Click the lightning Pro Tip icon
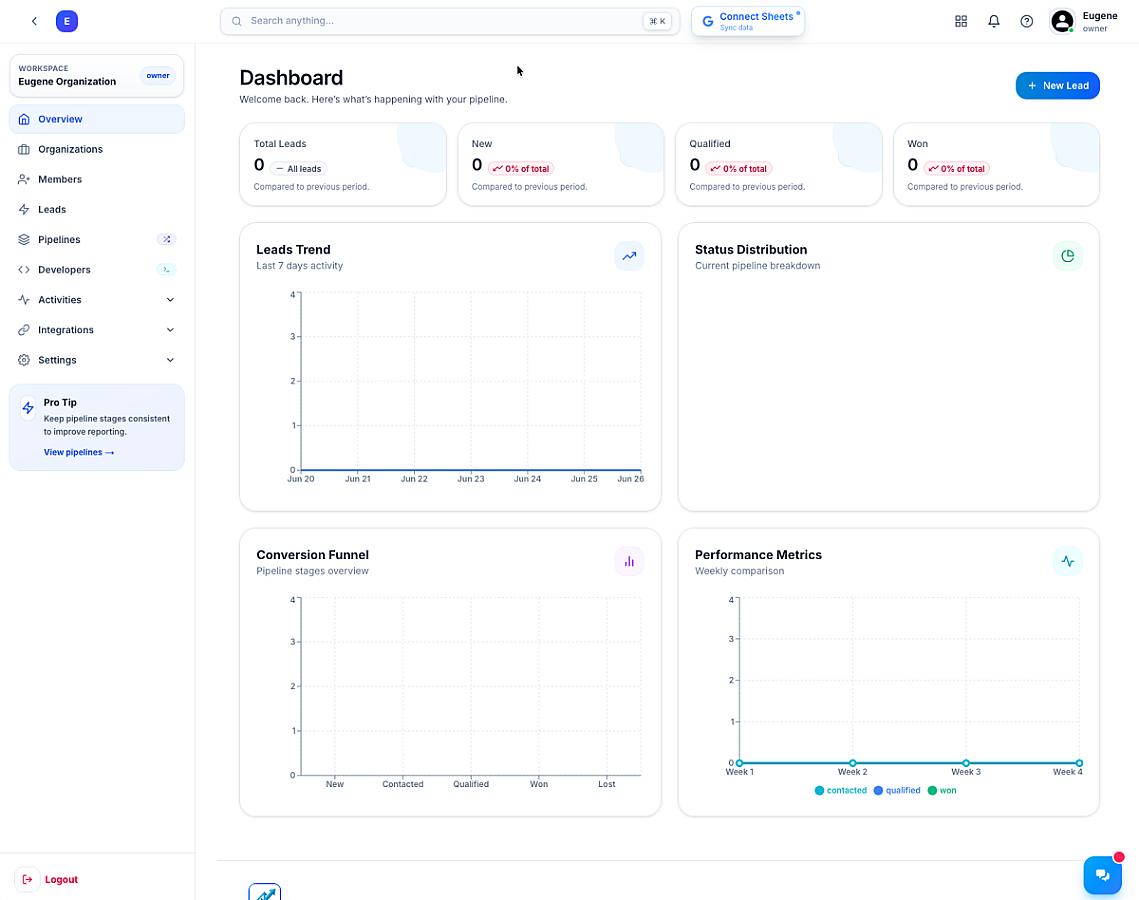 click(28, 408)
